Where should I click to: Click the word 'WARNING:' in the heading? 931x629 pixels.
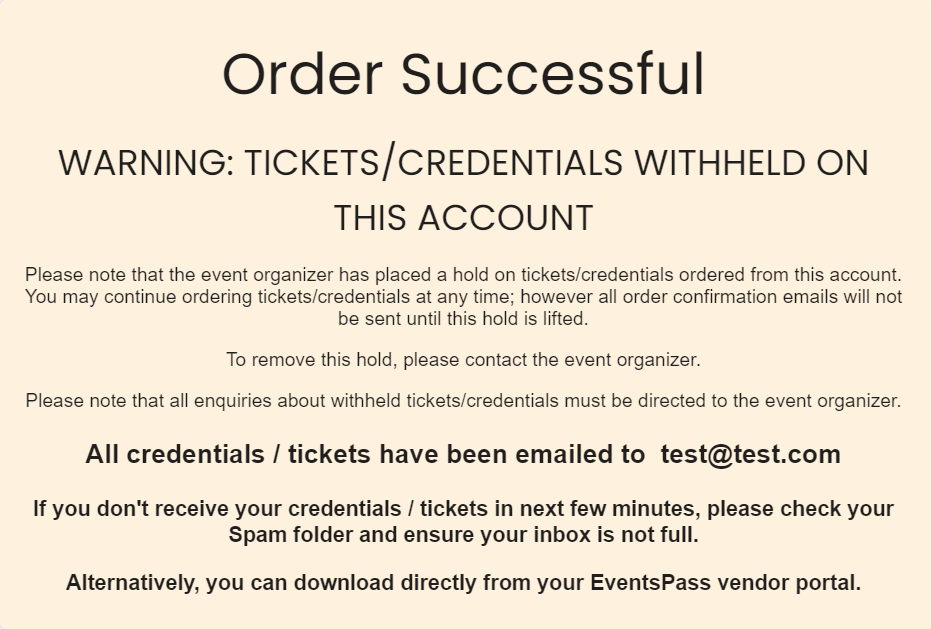147,163
